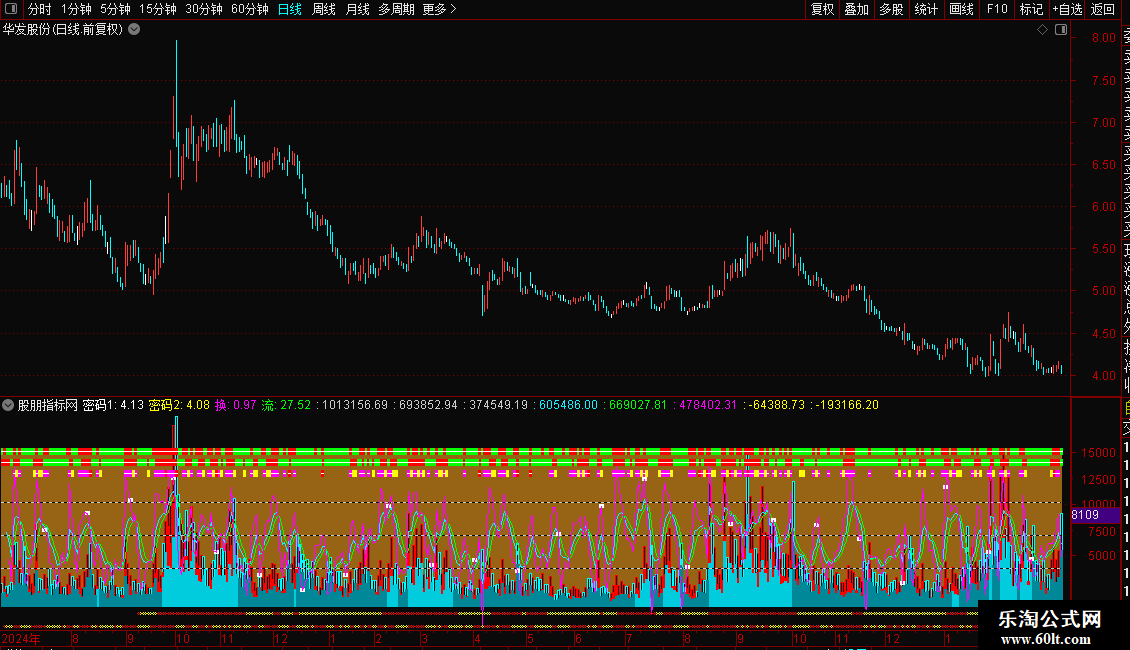1130x650 pixels.
Task: Expand the 股朋指标网 indicator dropdown arrow
Action: tap(8, 405)
